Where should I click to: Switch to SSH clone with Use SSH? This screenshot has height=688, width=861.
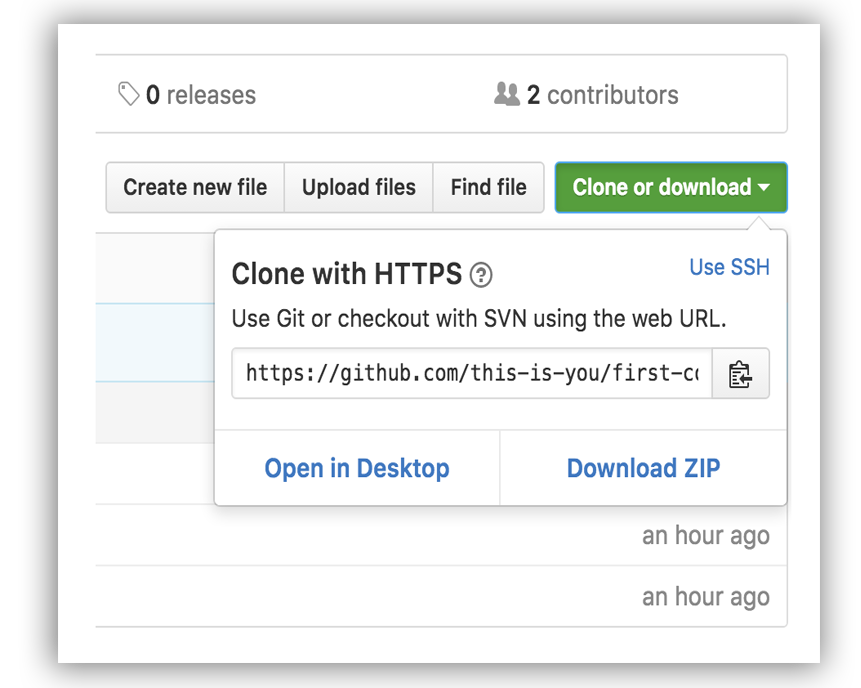click(x=729, y=267)
